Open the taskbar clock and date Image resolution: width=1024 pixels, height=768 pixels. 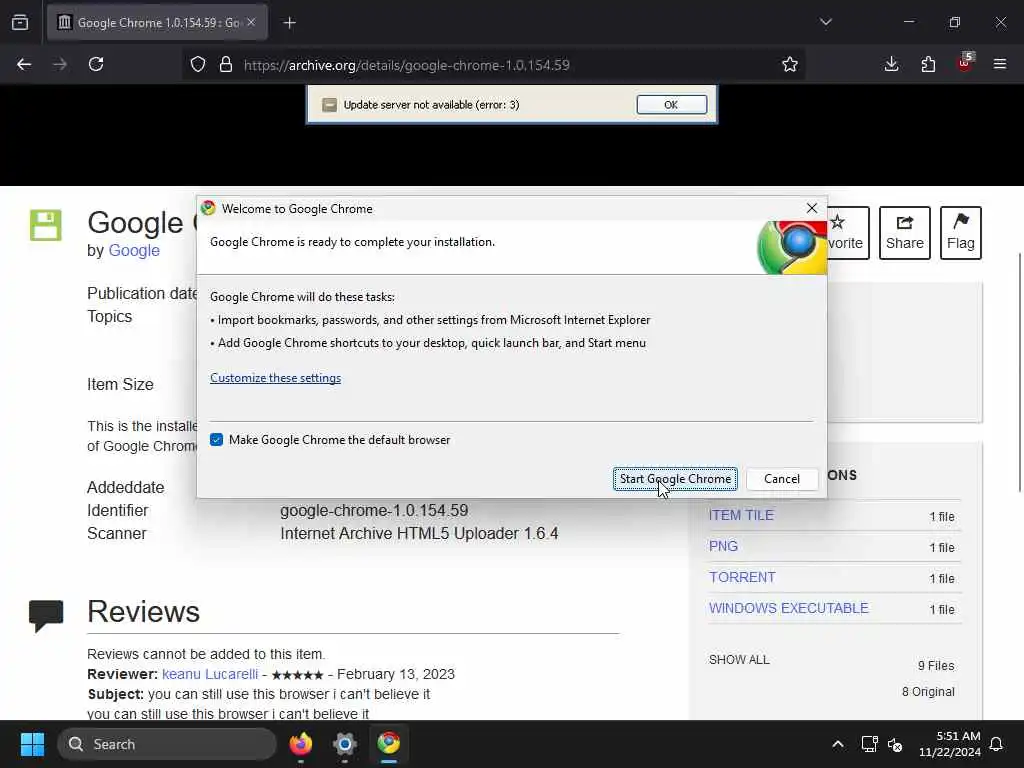(949, 744)
